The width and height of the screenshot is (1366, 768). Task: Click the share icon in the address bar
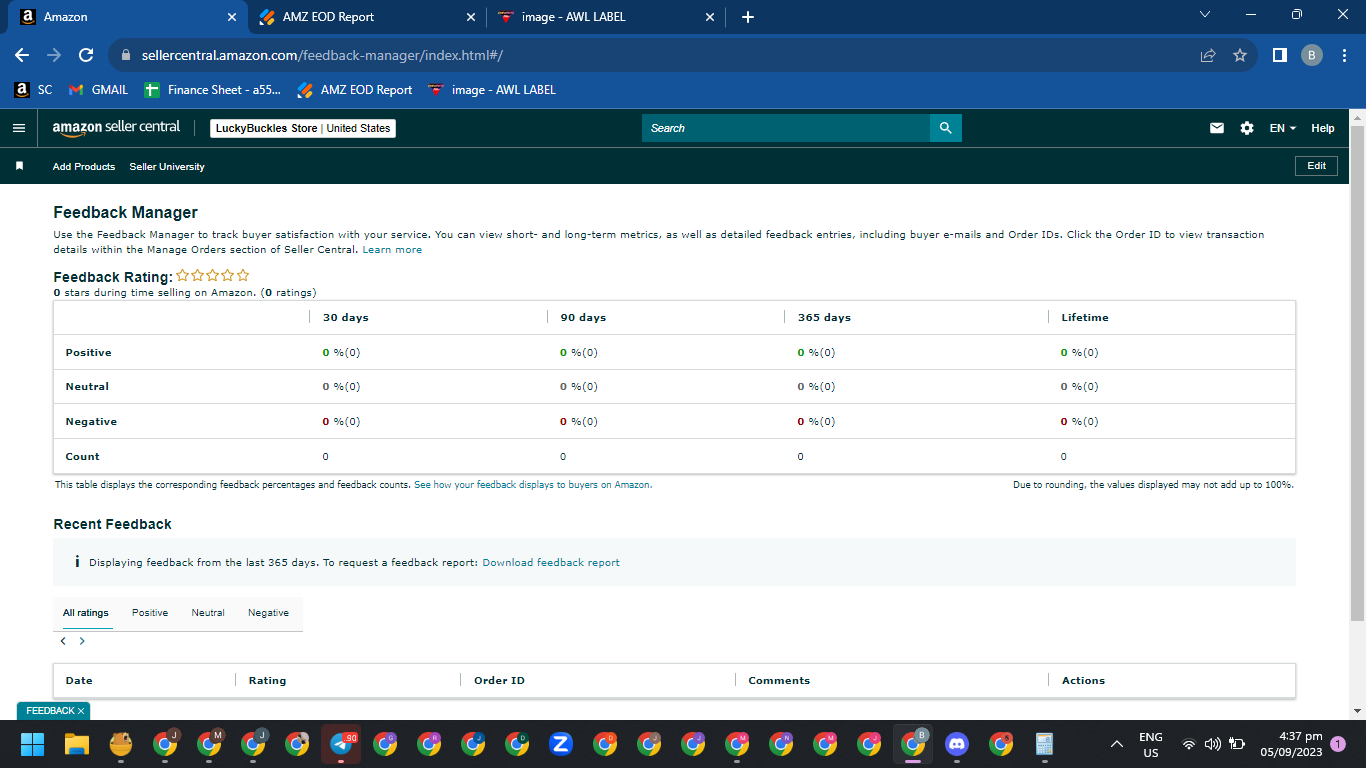1208,55
